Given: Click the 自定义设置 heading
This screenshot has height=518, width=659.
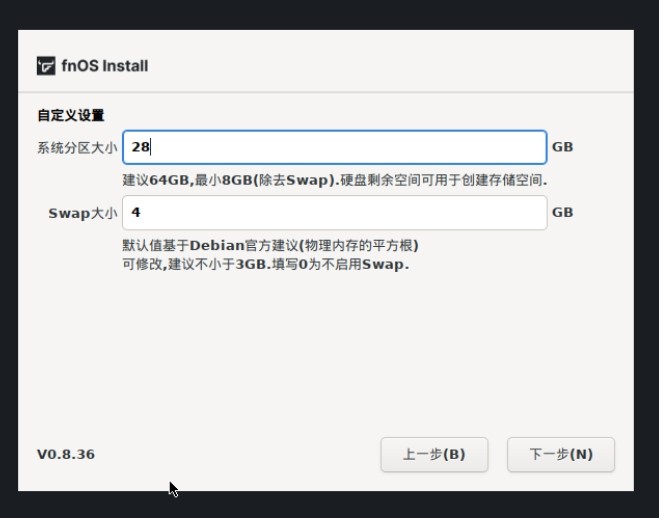Looking at the screenshot, I should tap(71, 115).
